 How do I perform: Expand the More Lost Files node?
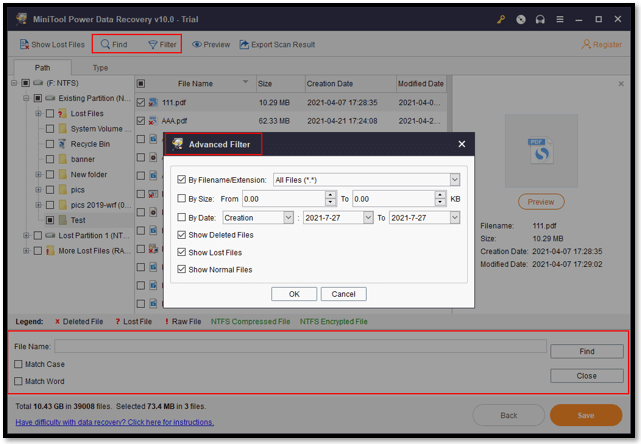click(26, 251)
